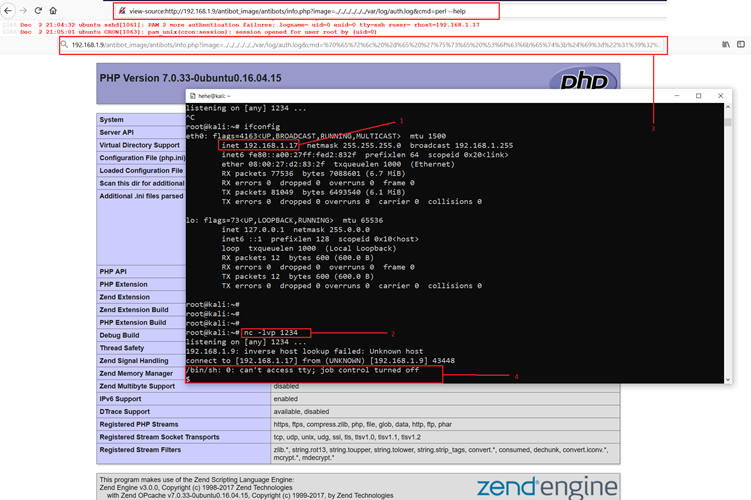
Task: Click the page icon before the view-source URL
Action: click(x=118, y=11)
